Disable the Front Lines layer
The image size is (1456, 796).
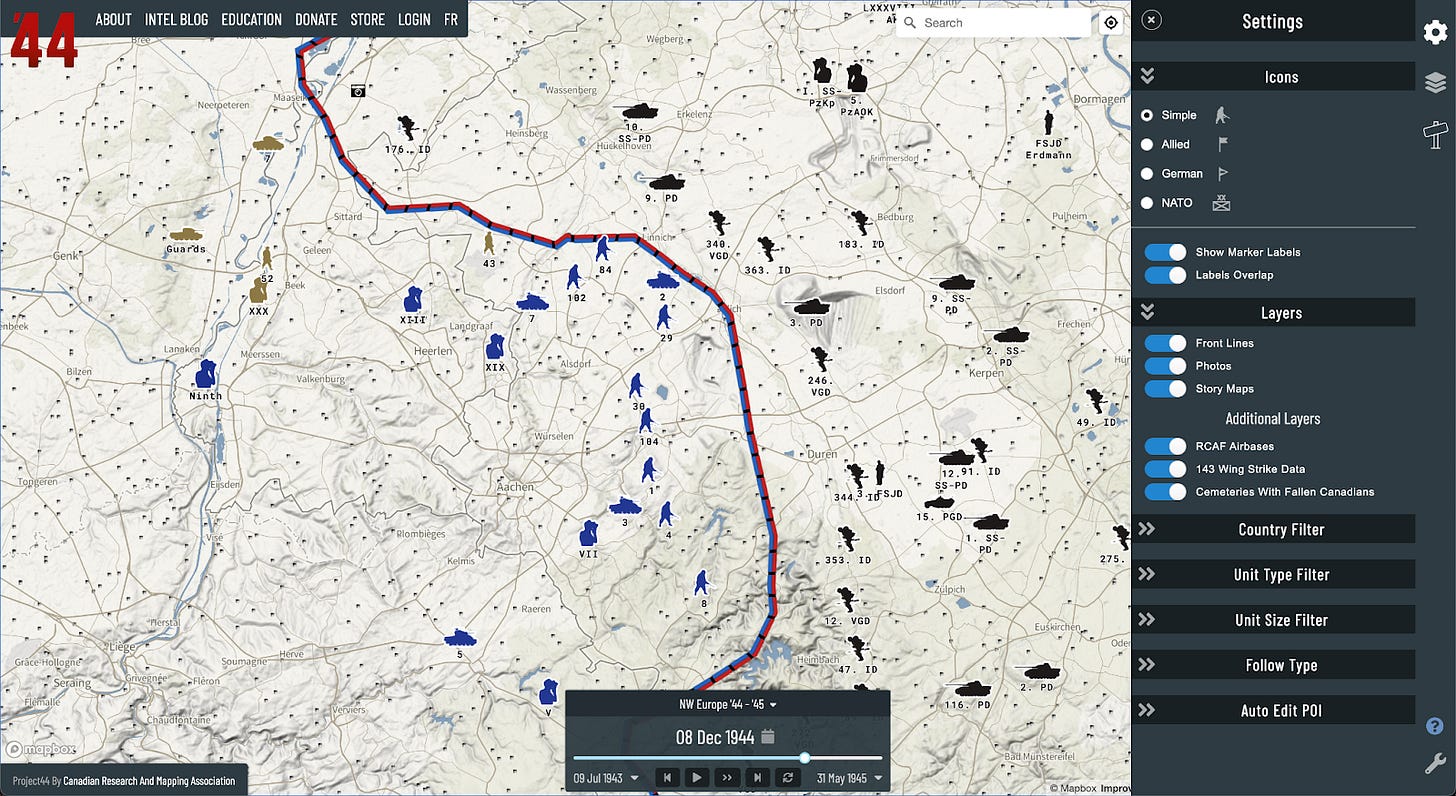point(1165,343)
